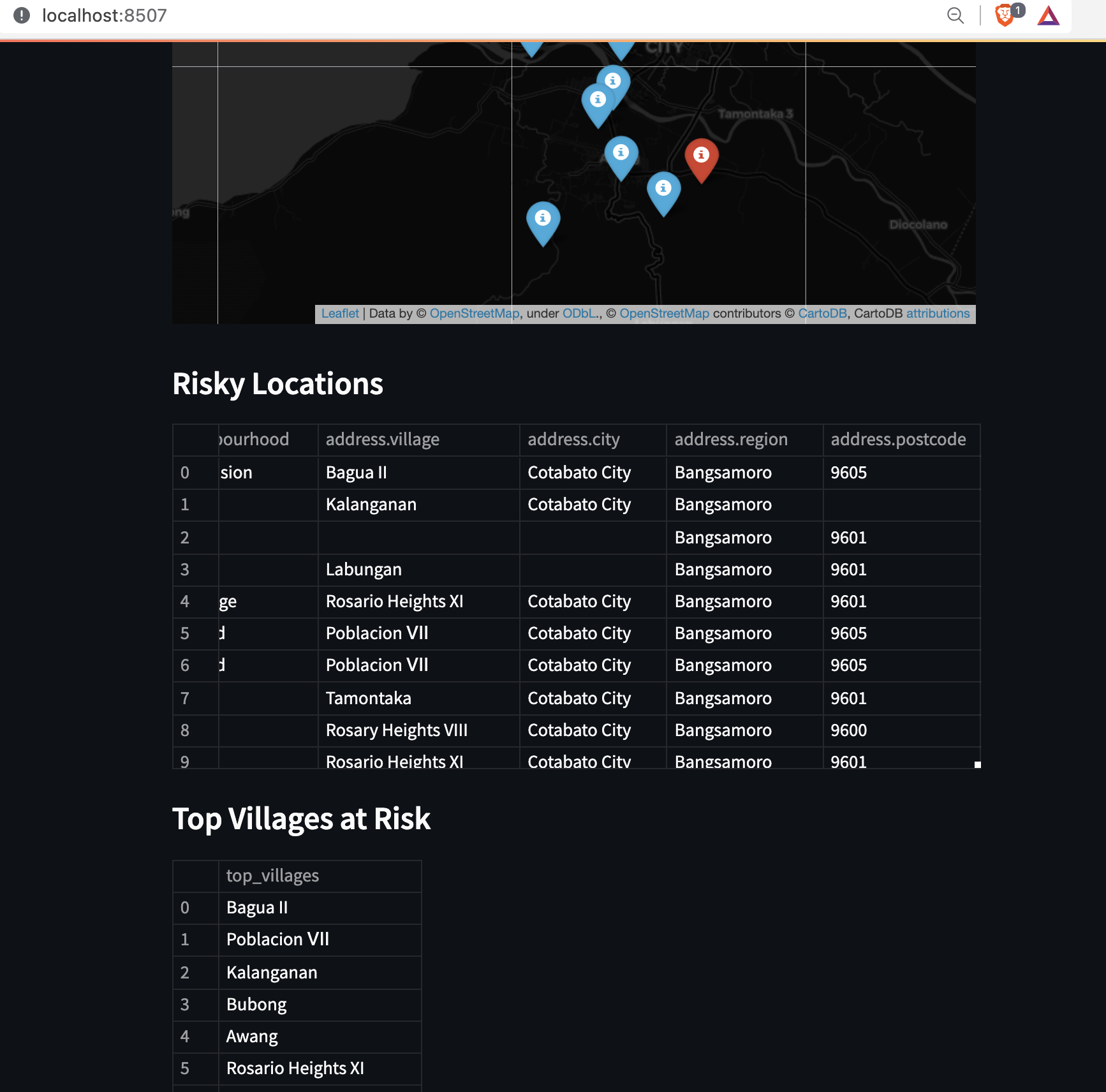Select Bubong in Top Villages table
1106x1092 pixels.
coord(320,1005)
